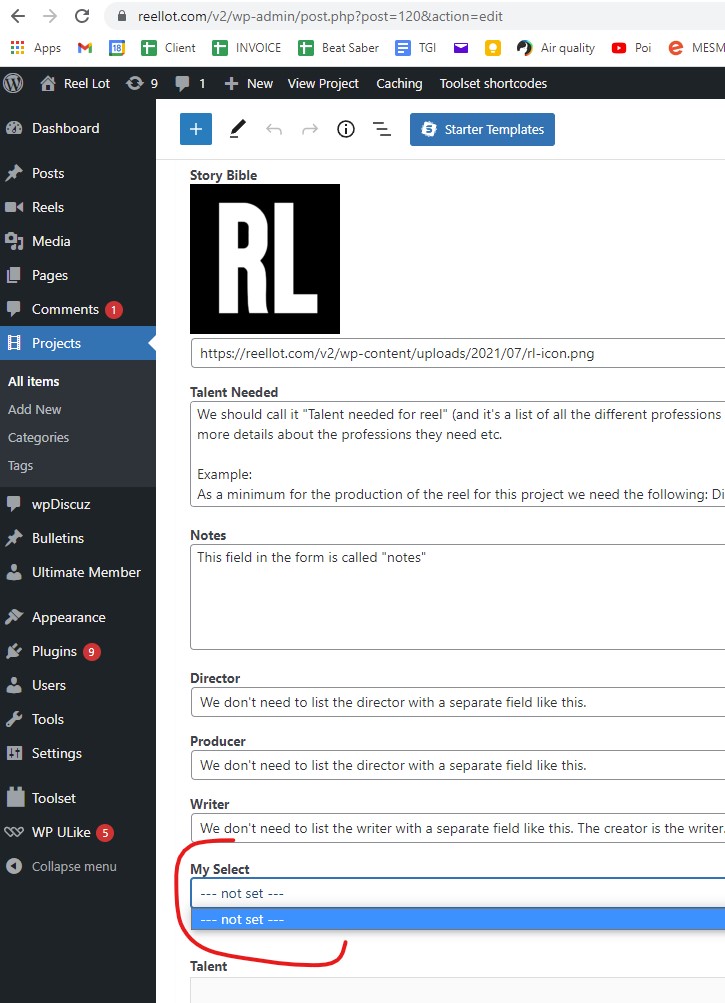Open the Comments sidebar menu
This screenshot has height=1003, width=725.
click(x=77, y=309)
